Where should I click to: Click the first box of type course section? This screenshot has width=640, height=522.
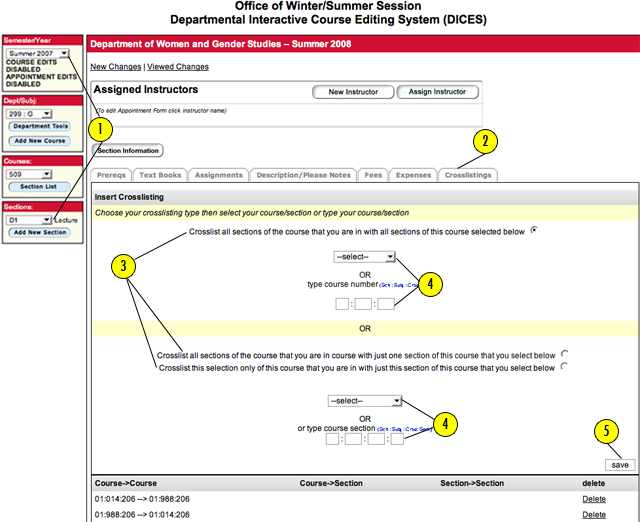pos(332,439)
